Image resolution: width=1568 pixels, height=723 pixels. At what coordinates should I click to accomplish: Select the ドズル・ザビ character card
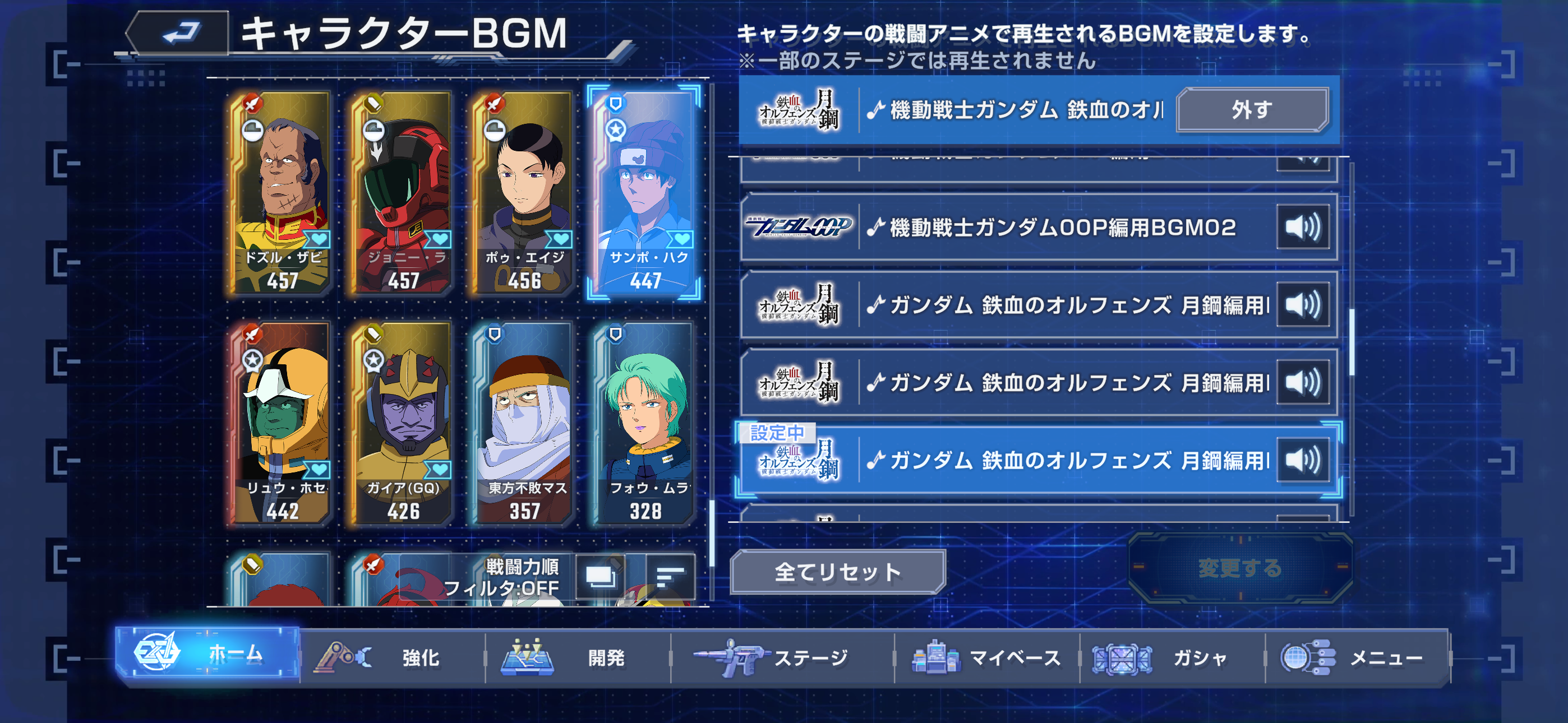click(282, 193)
